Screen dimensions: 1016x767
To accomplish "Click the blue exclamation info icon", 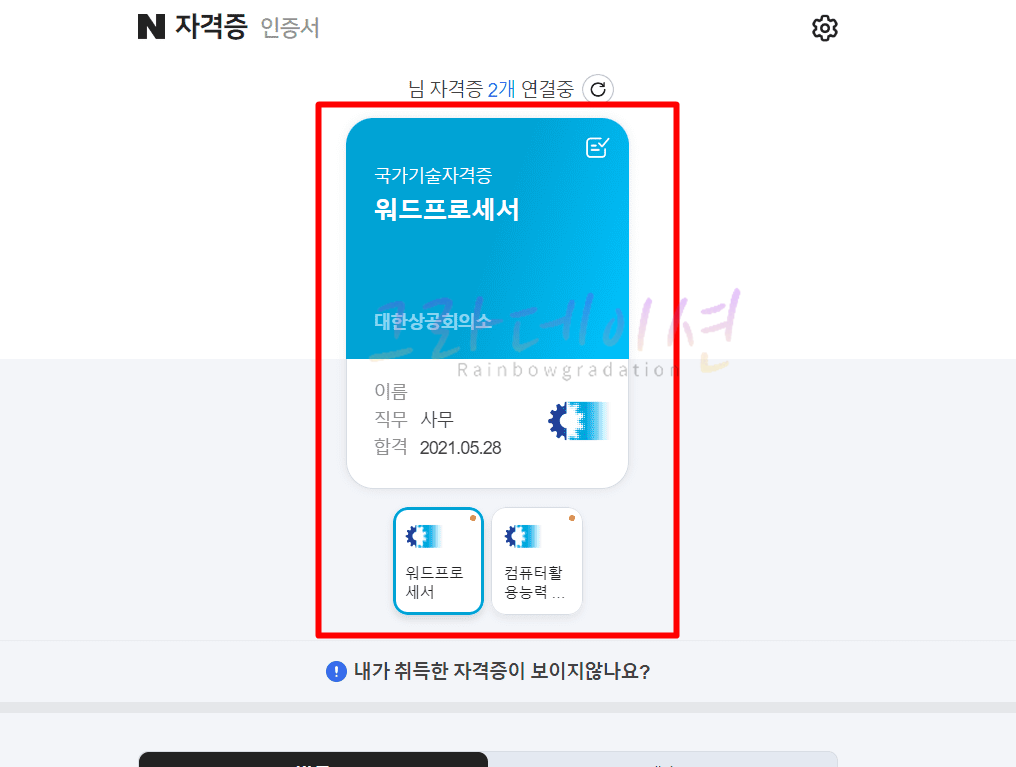I will (x=336, y=671).
